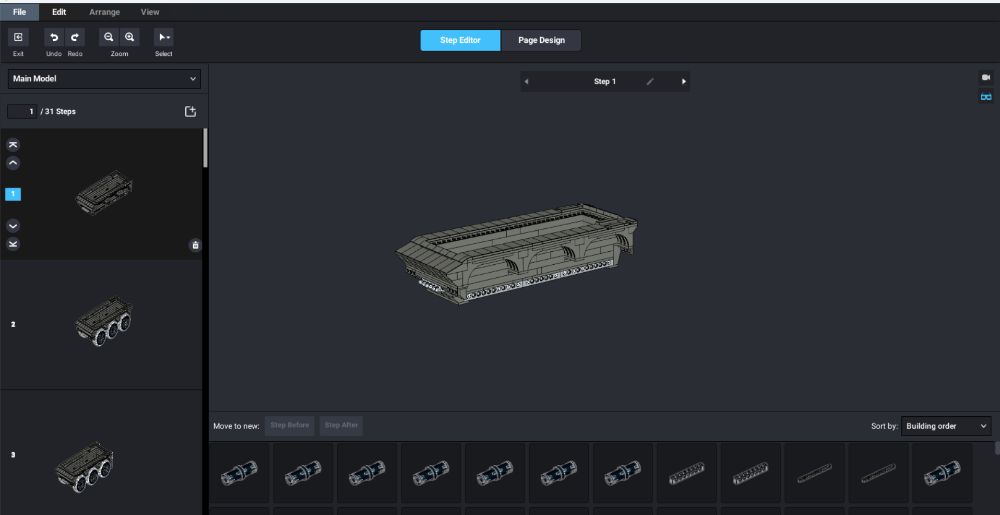
Task: Toggle the glasses preview icon
Action: pyautogui.click(x=986, y=97)
